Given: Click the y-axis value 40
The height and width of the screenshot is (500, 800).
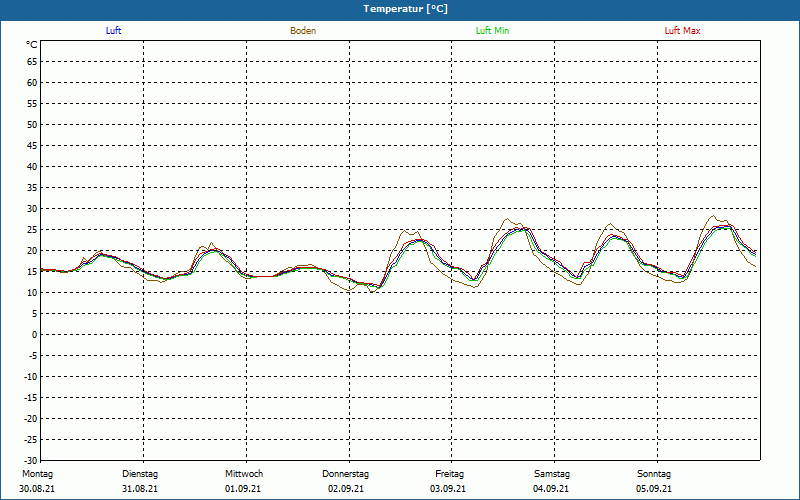Looking at the screenshot, I should click(x=32, y=167).
